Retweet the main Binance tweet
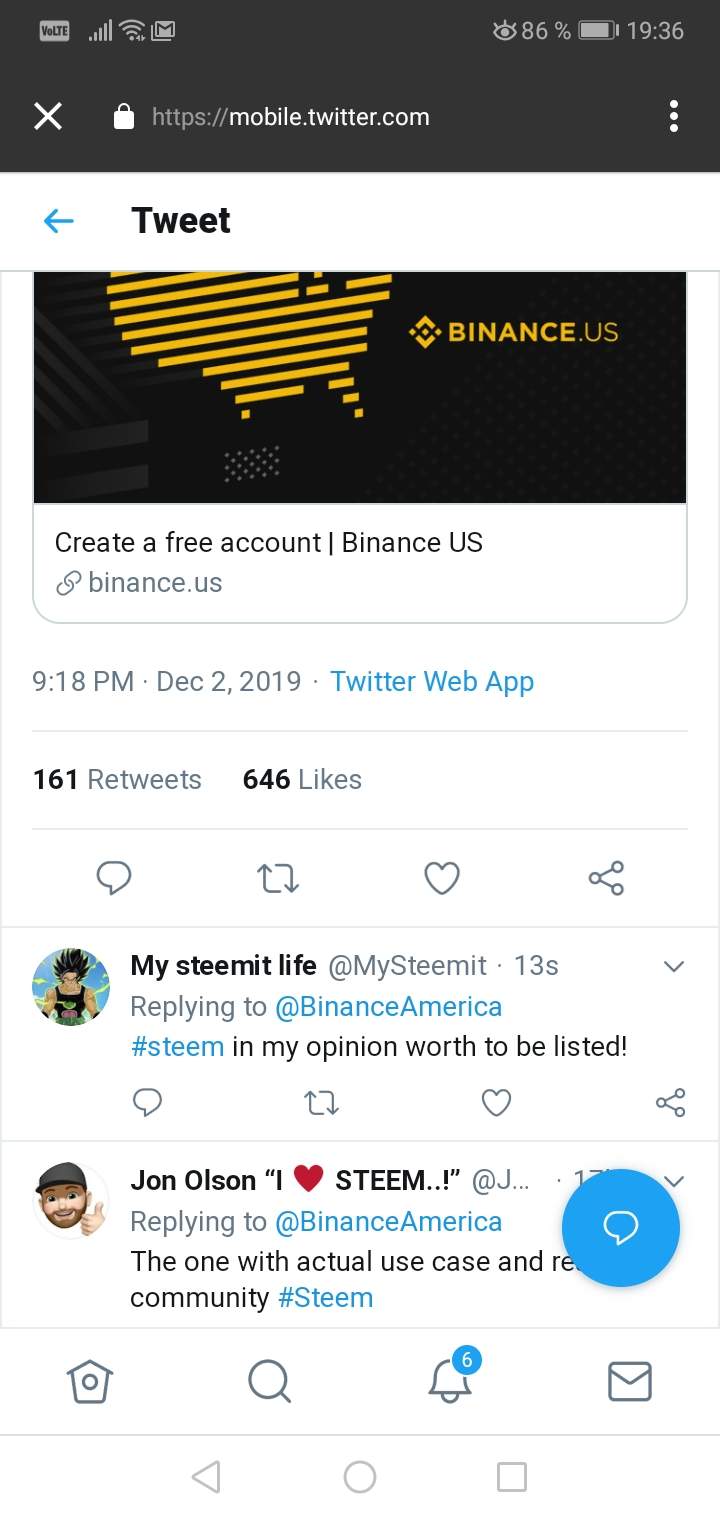The image size is (720, 1520). coord(278,878)
